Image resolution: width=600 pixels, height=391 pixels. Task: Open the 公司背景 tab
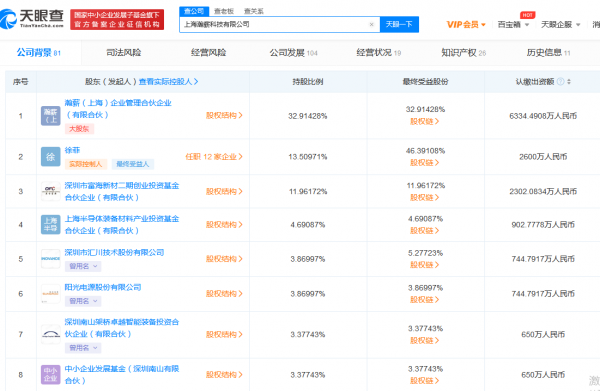[x=38, y=53]
